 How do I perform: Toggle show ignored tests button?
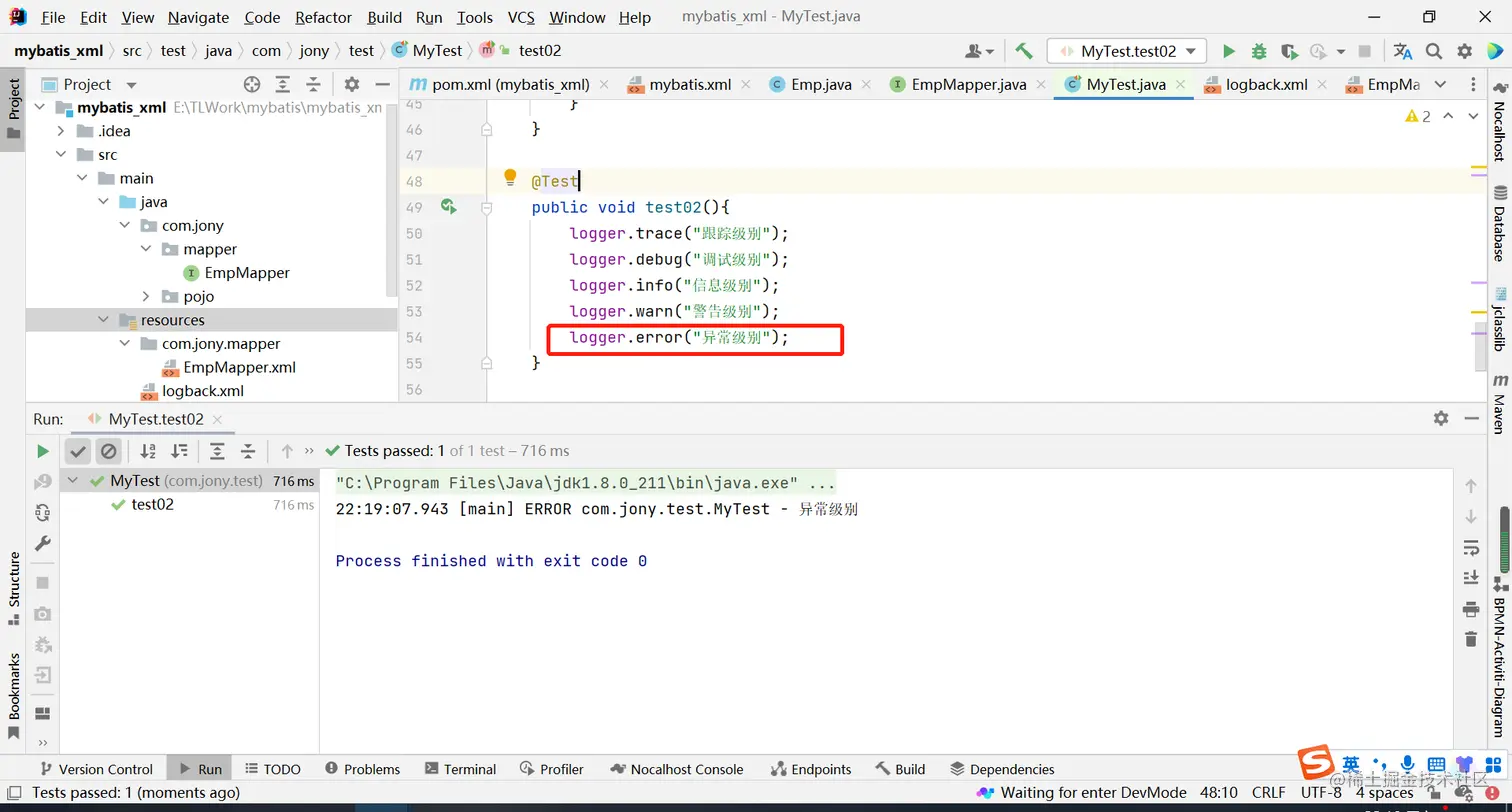click(108, 451)
